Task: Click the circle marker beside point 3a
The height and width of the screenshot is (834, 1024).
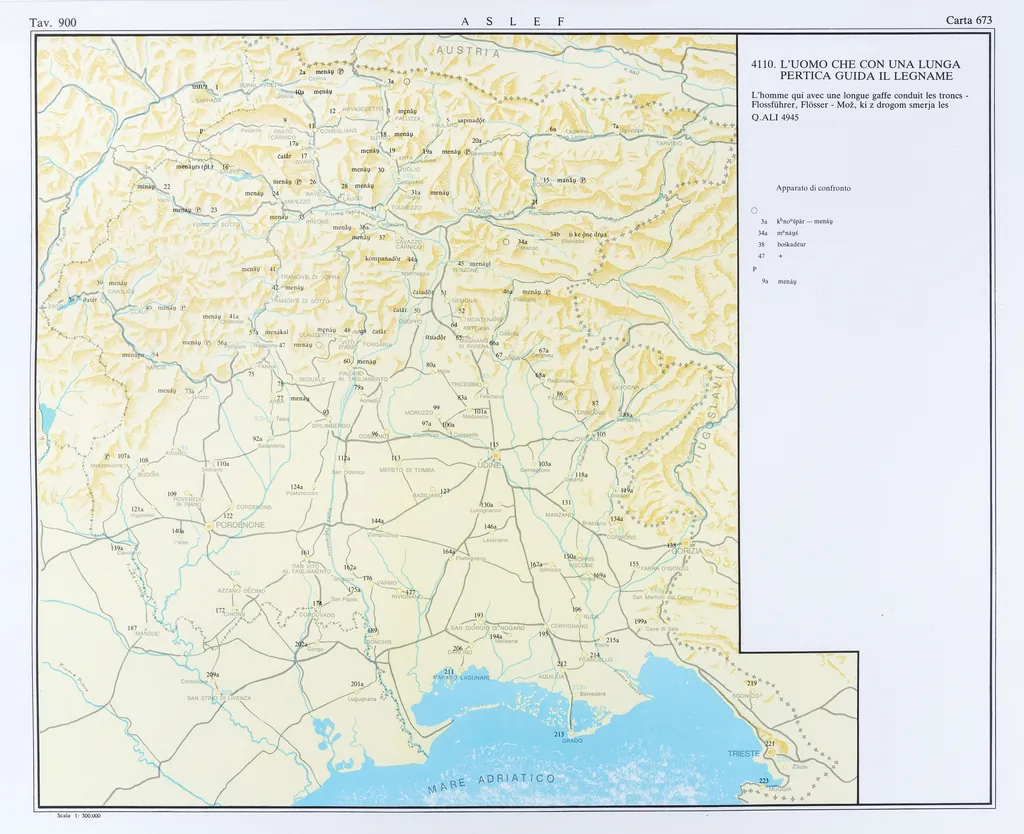Action: 407,81
